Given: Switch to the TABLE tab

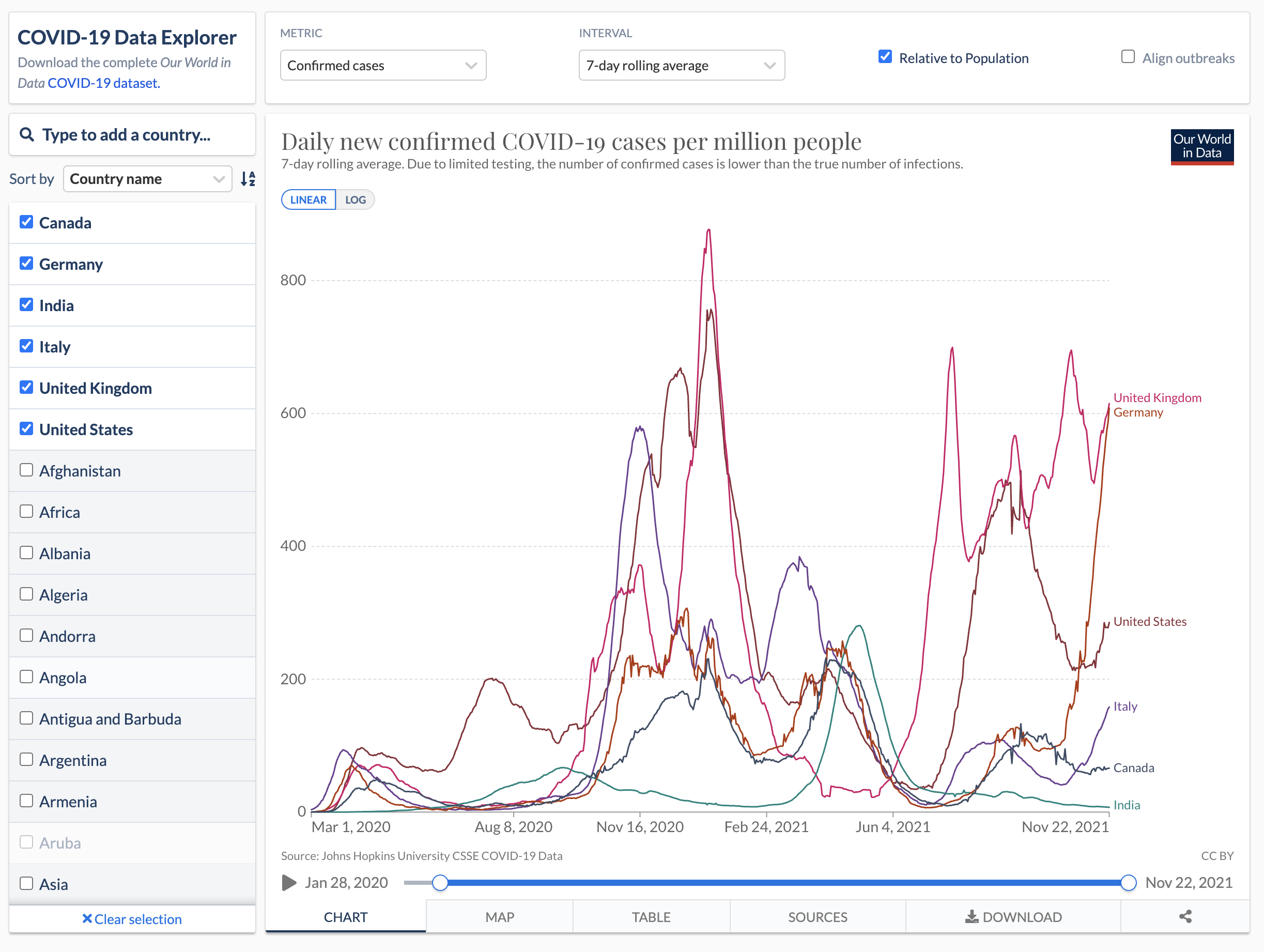Looking at the screenshot, I should click(651, 916).
